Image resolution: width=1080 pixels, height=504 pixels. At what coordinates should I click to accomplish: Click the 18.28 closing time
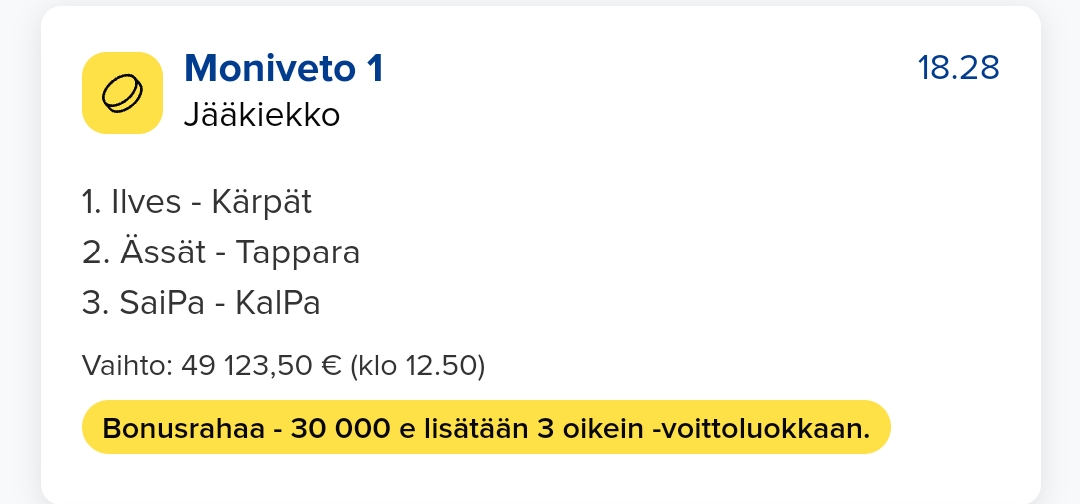tap(958, 67)
